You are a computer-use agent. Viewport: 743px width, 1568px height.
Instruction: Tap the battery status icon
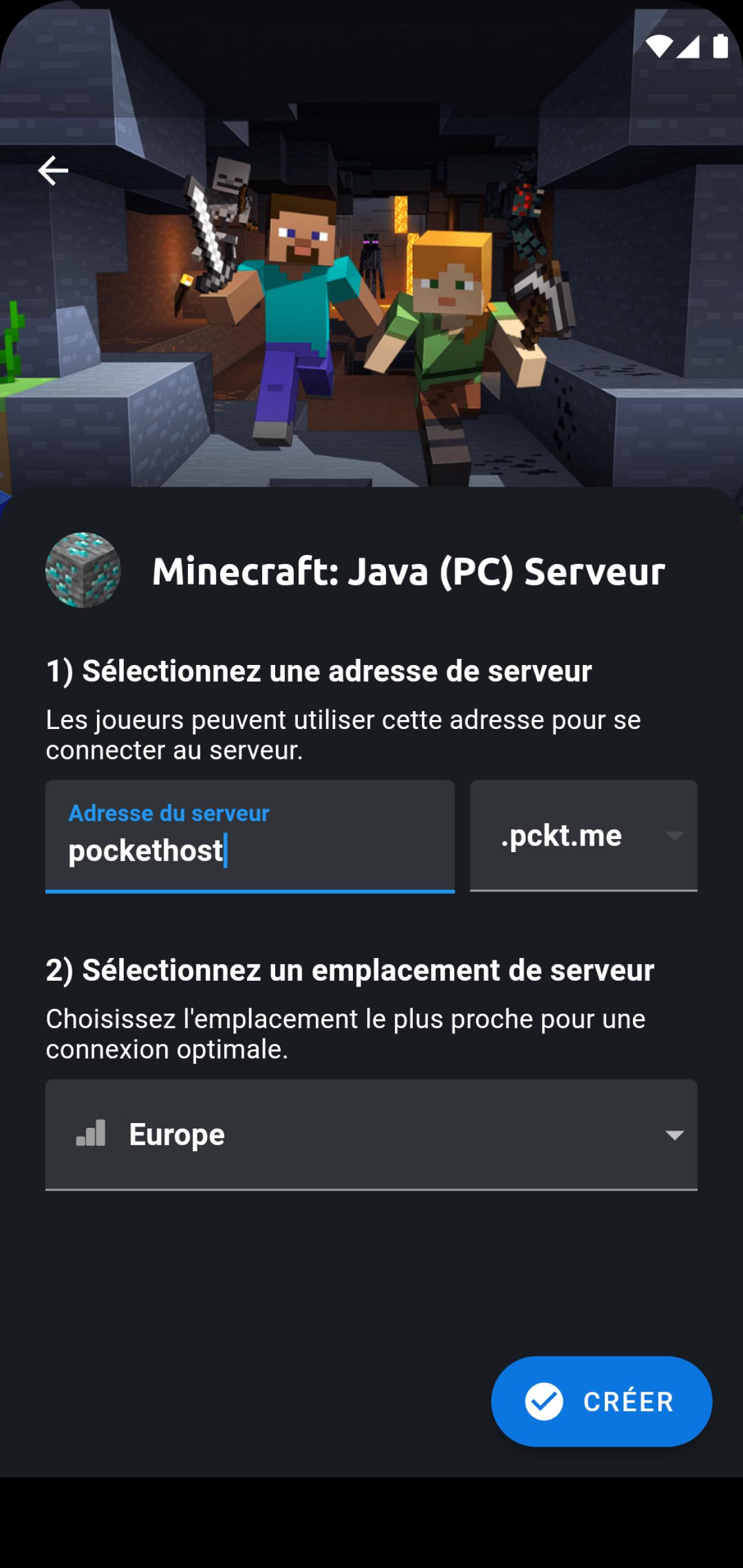(x=720, y=45)
